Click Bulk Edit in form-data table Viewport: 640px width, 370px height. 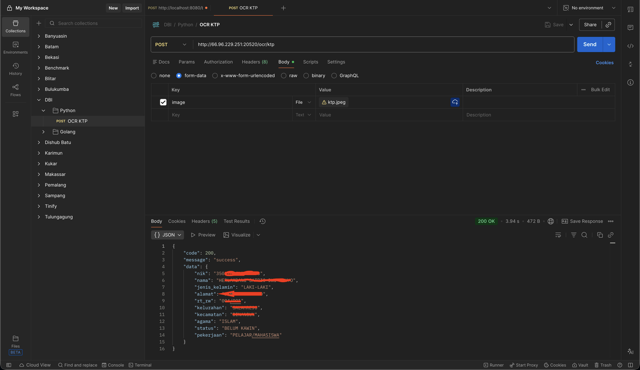point(600,90)
